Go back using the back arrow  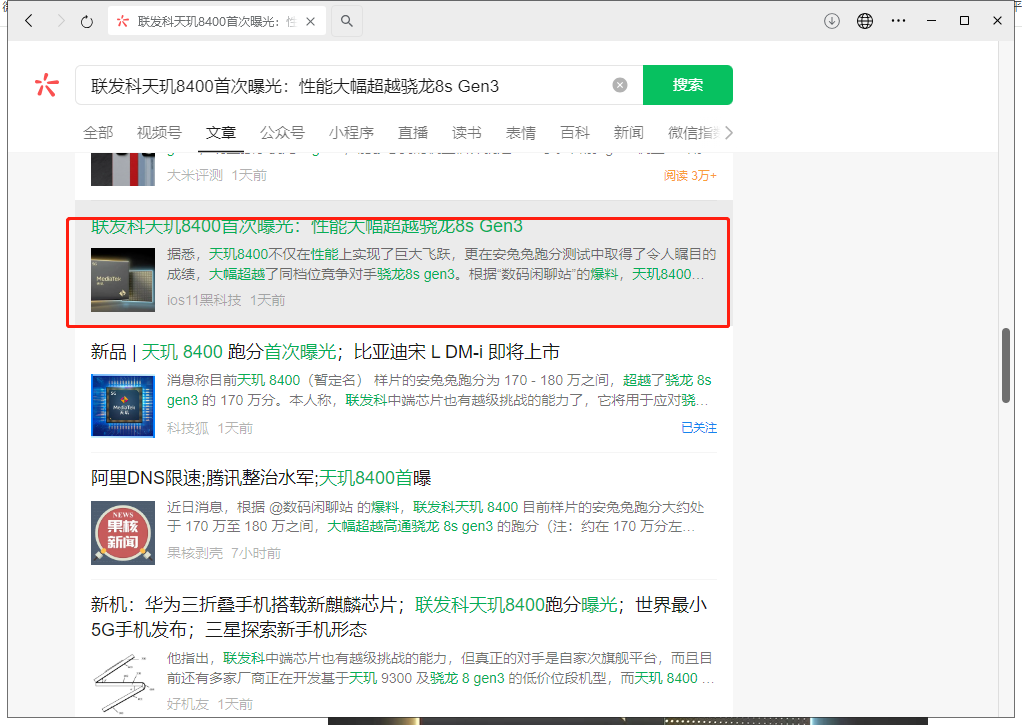click(29, 21)
